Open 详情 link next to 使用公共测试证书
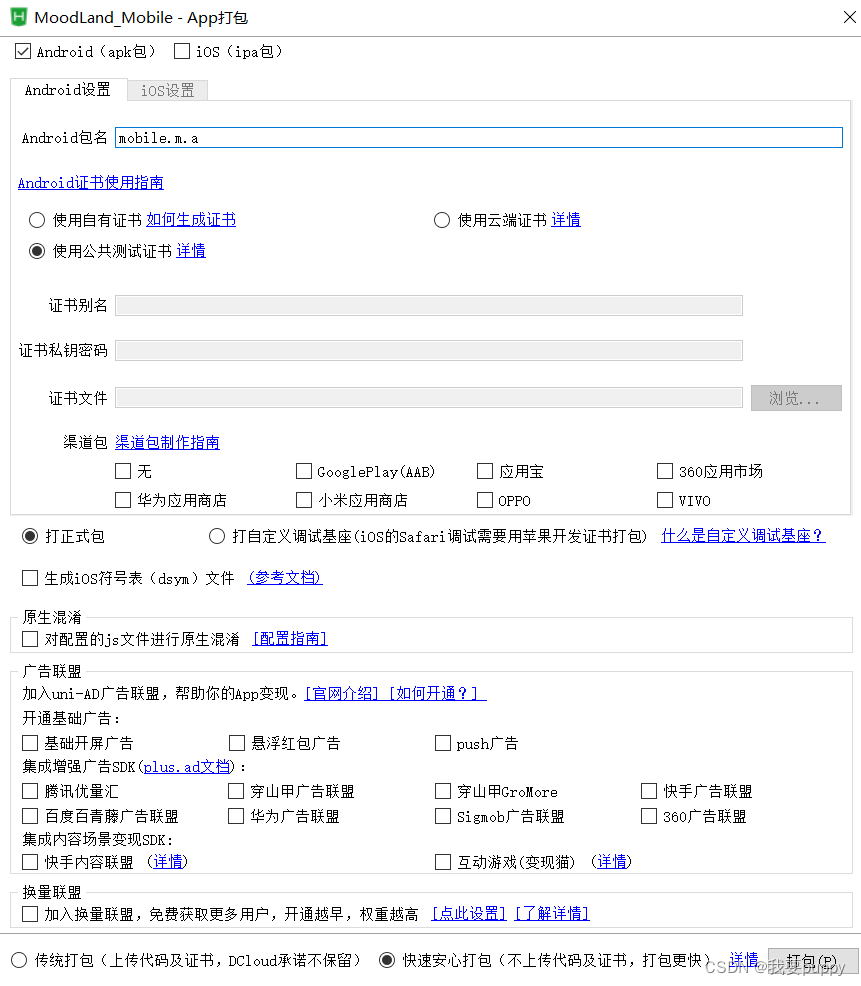 pyautogui.click(x=191, y=251)
